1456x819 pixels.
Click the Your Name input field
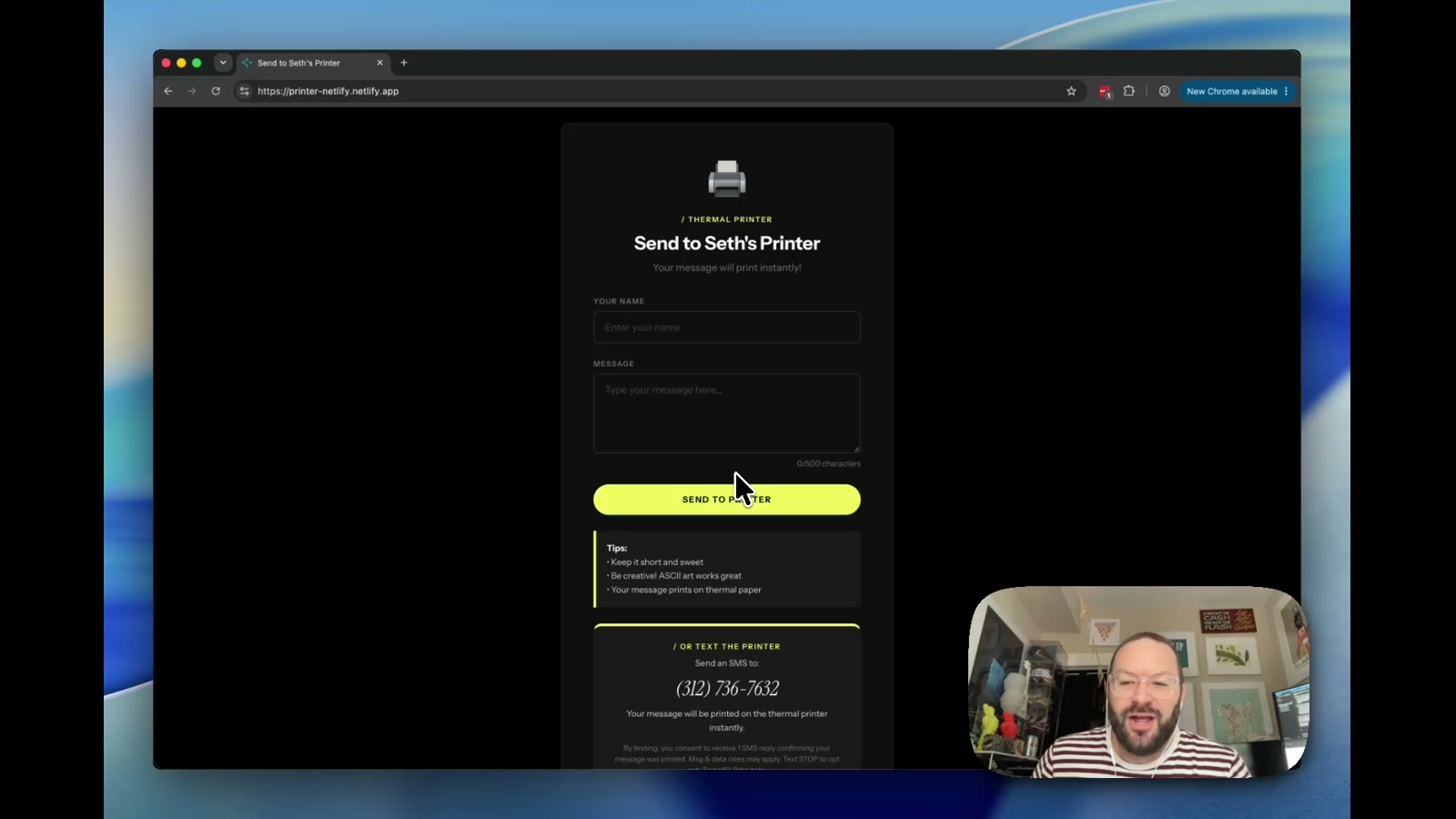(727, 328)
